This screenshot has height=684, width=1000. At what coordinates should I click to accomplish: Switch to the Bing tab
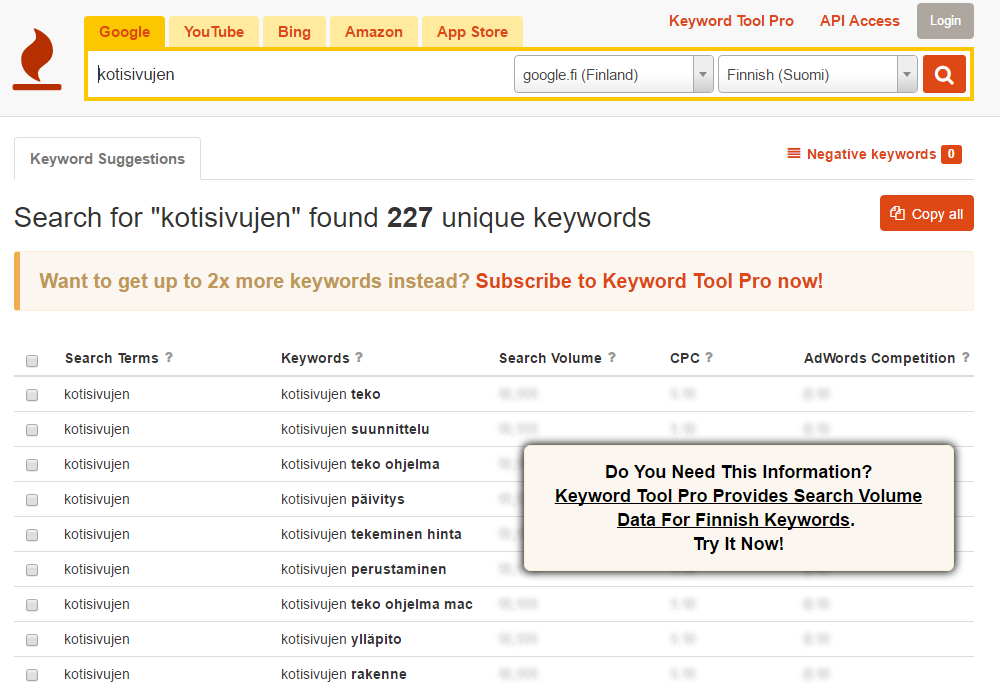294,32
